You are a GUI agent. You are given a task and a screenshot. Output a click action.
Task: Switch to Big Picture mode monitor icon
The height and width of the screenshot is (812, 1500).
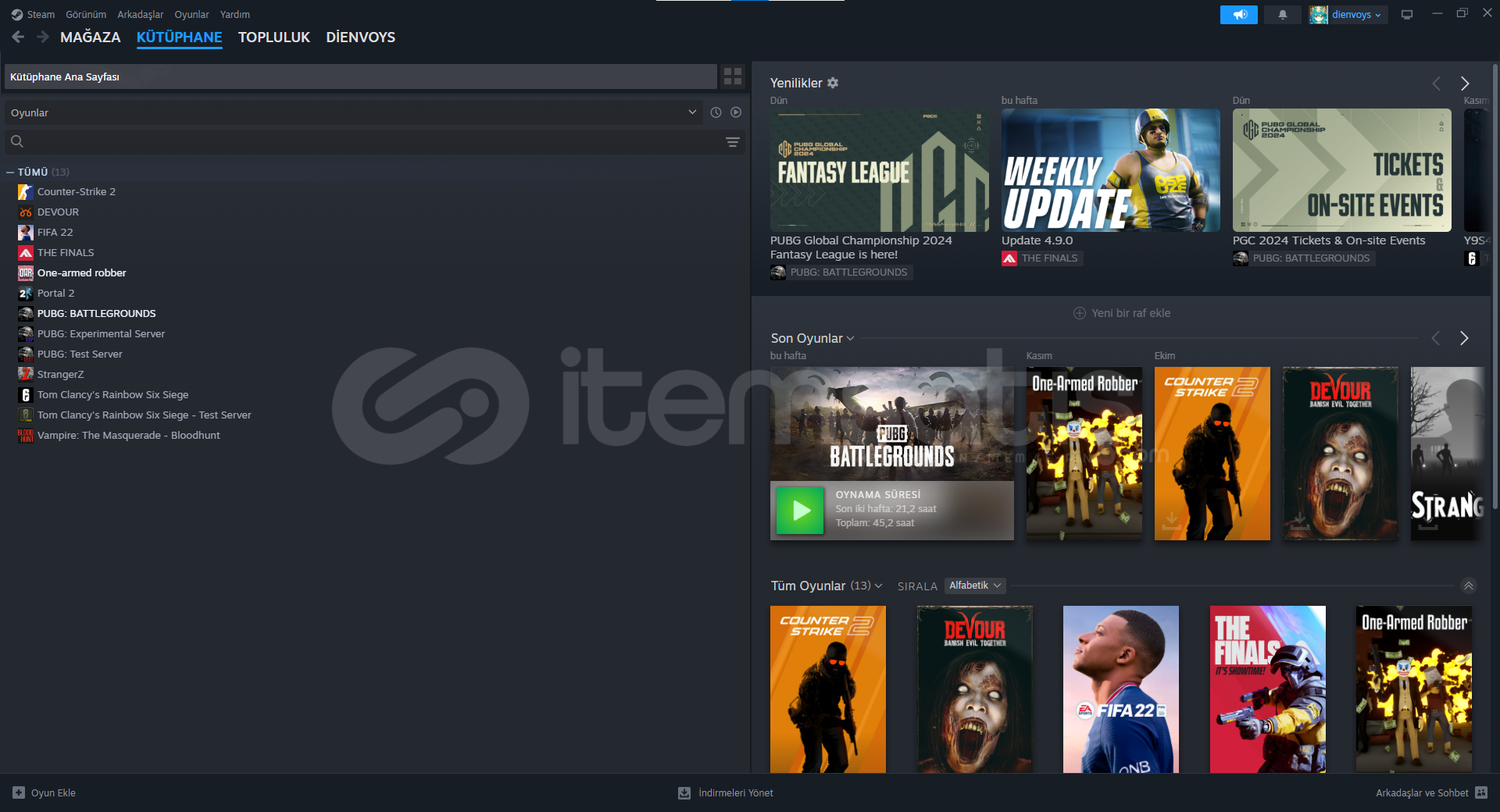tap(1407, 15)
